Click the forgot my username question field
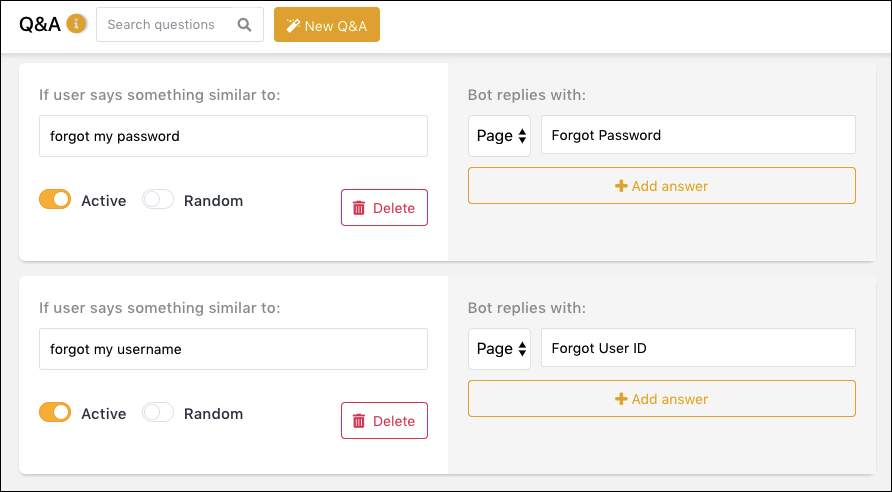Viewport: 892px width, 492px height. click(233, 349)
